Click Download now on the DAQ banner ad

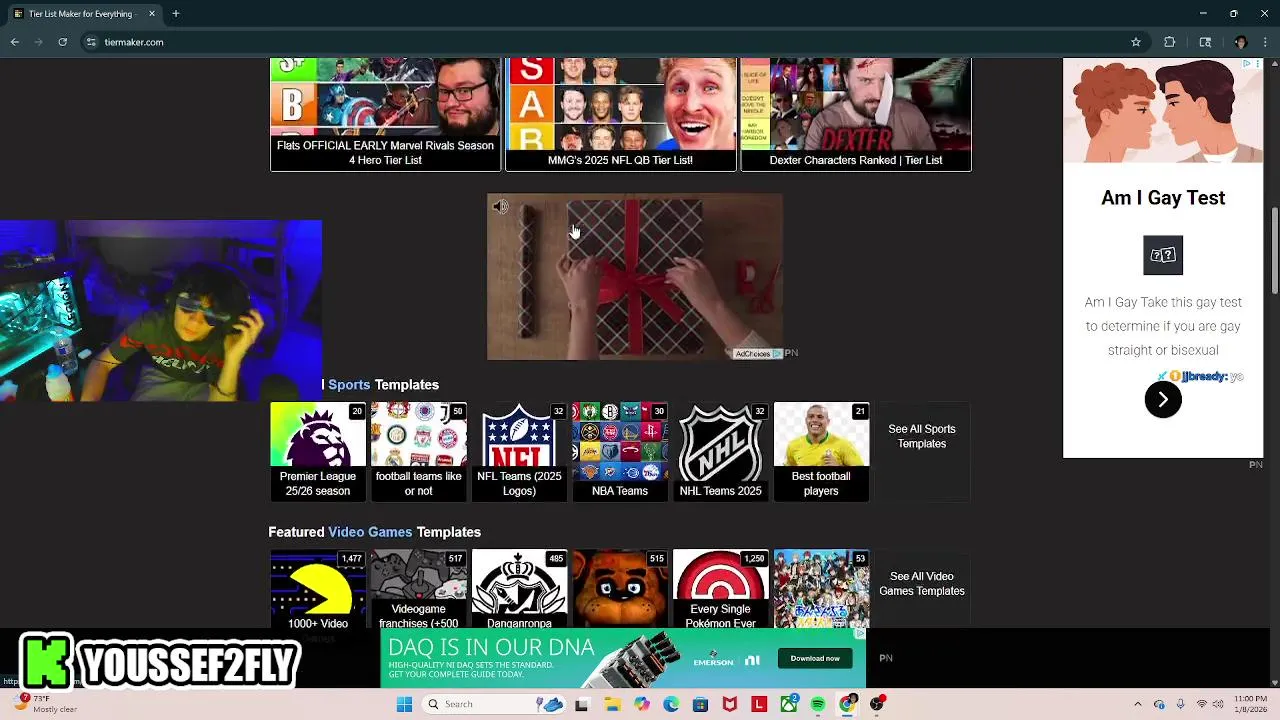(x=815, y=658)
